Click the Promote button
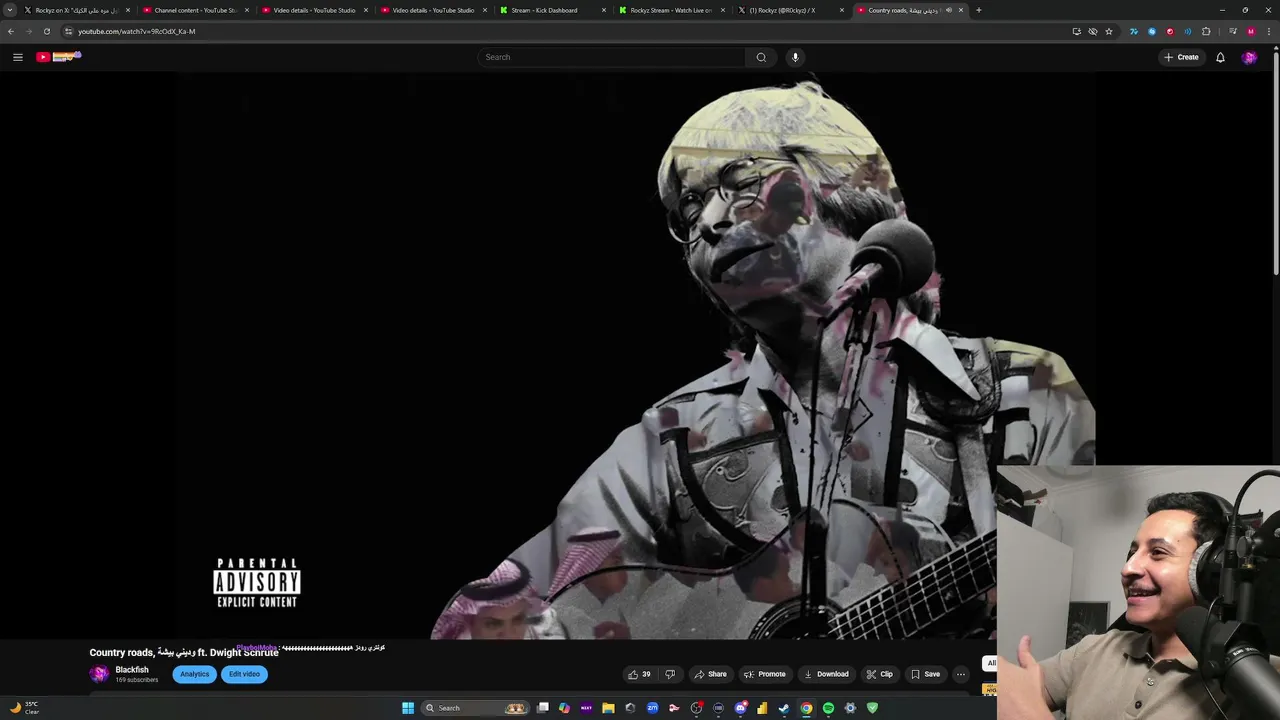The height and width of the screenshot is (720, 1280). point(764,674)
